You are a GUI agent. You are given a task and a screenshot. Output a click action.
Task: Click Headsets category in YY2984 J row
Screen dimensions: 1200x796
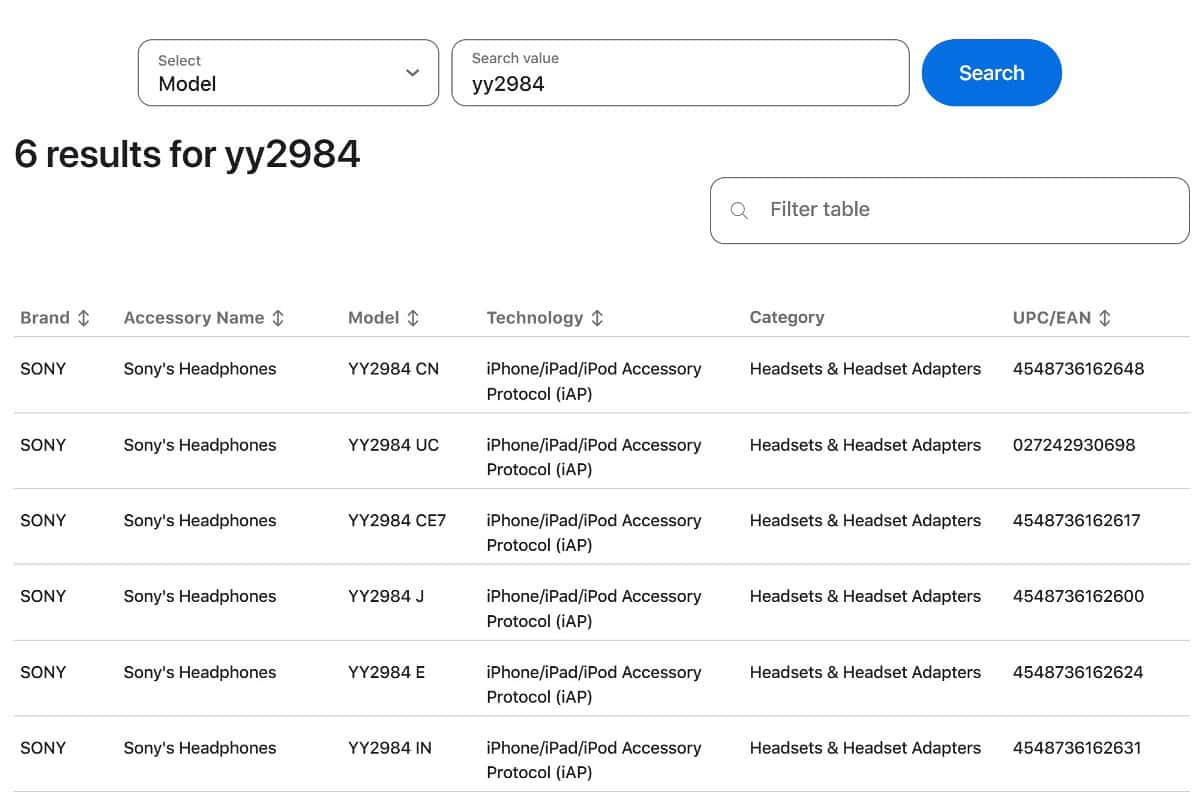click(865, 597)
